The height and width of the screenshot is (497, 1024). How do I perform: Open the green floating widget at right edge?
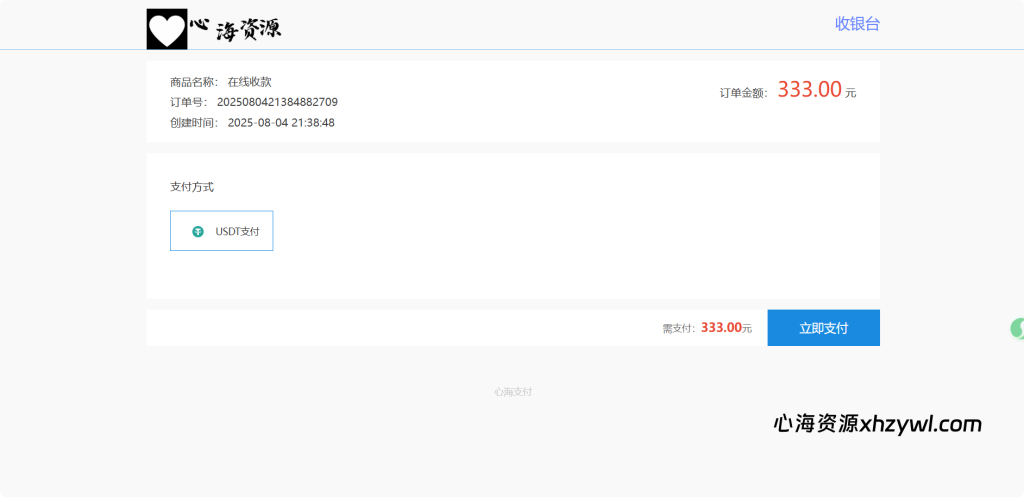1017,328
